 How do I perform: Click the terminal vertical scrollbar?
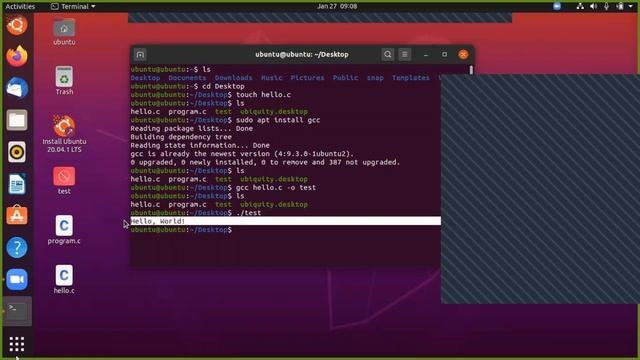(471, 70)
